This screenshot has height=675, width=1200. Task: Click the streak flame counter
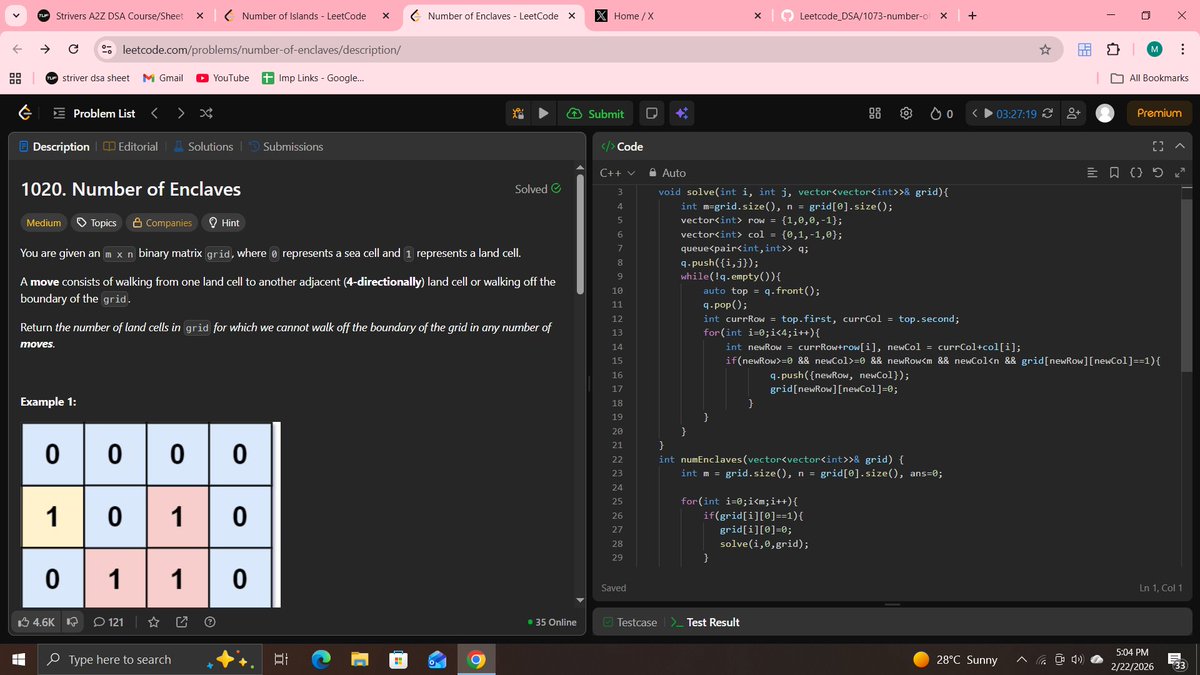pos(942,114)
